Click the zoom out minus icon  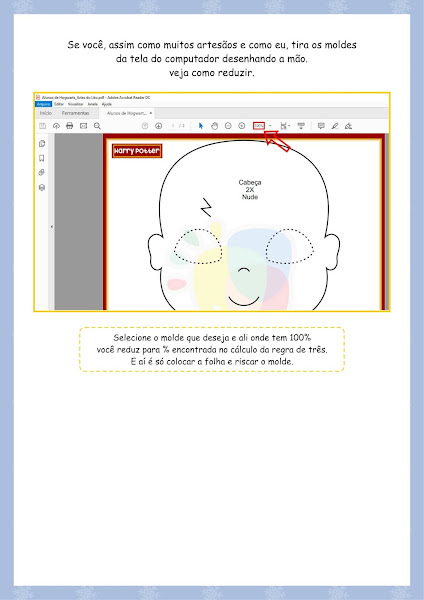click(228, 126)
